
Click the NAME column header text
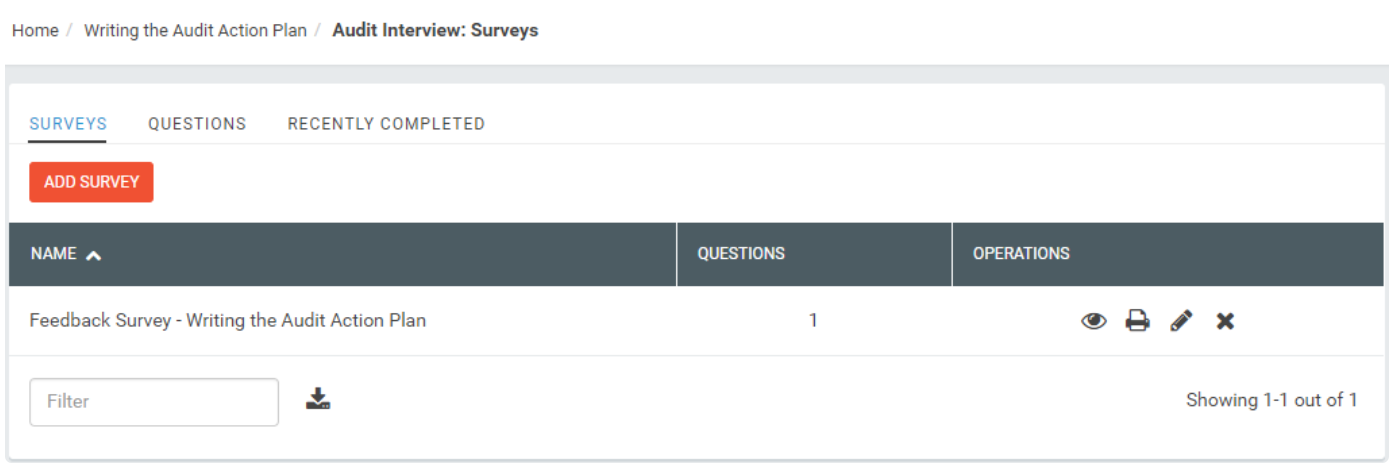54,254
